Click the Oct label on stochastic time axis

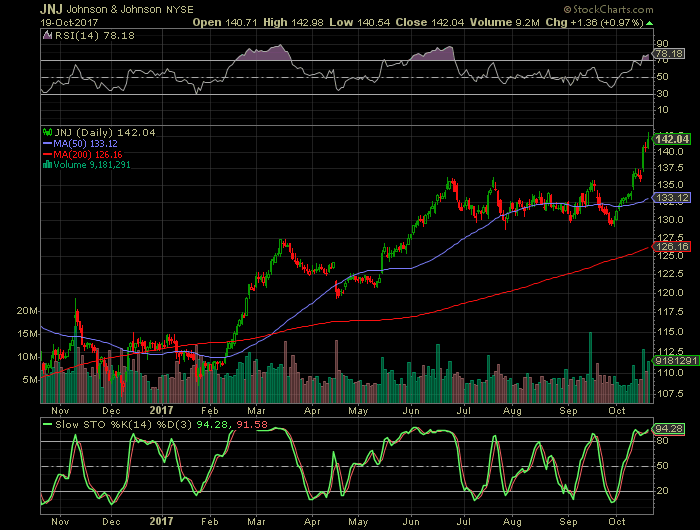point(617,522)
